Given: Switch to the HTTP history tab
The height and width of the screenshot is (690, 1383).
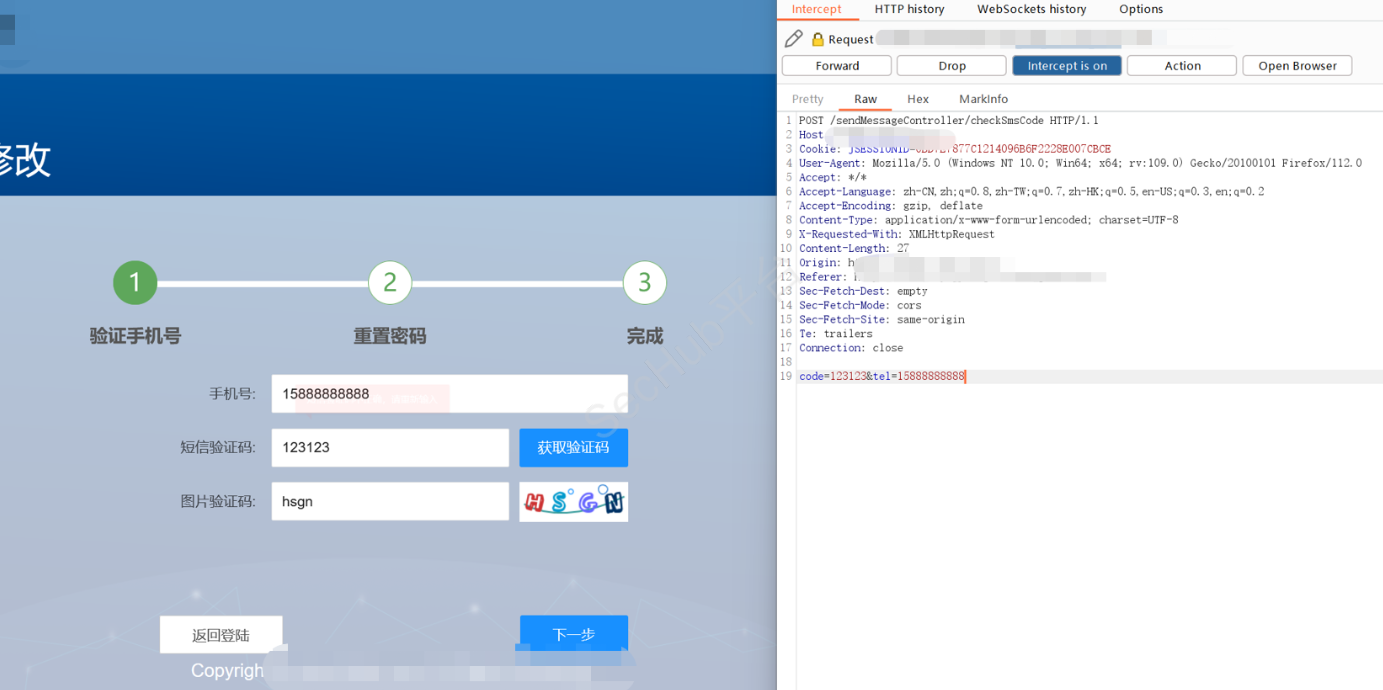Looking at the screenshot, I should (x=909, y=9).
